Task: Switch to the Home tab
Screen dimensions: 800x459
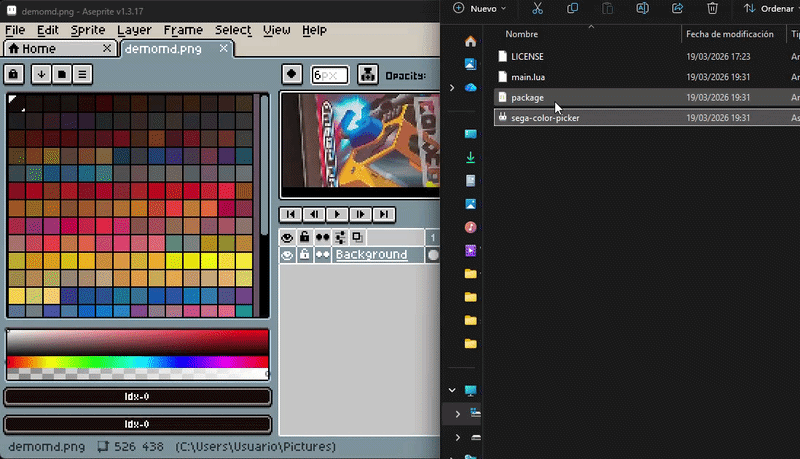Action: click(x=32, y=49)
